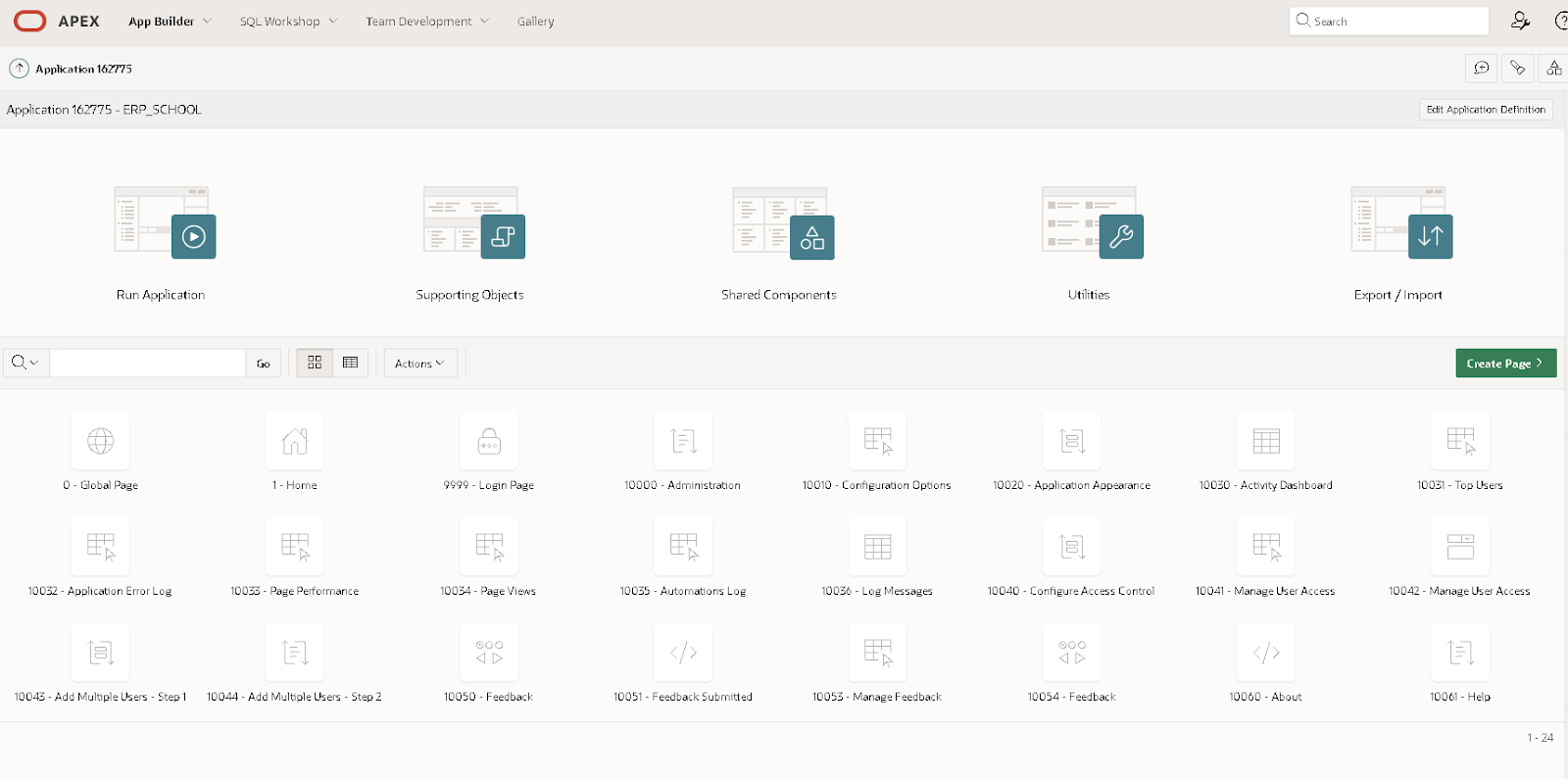Open 10031 - Top Users page icon
Viewport: 1568px width, 779px height.
coord(1460,441)
